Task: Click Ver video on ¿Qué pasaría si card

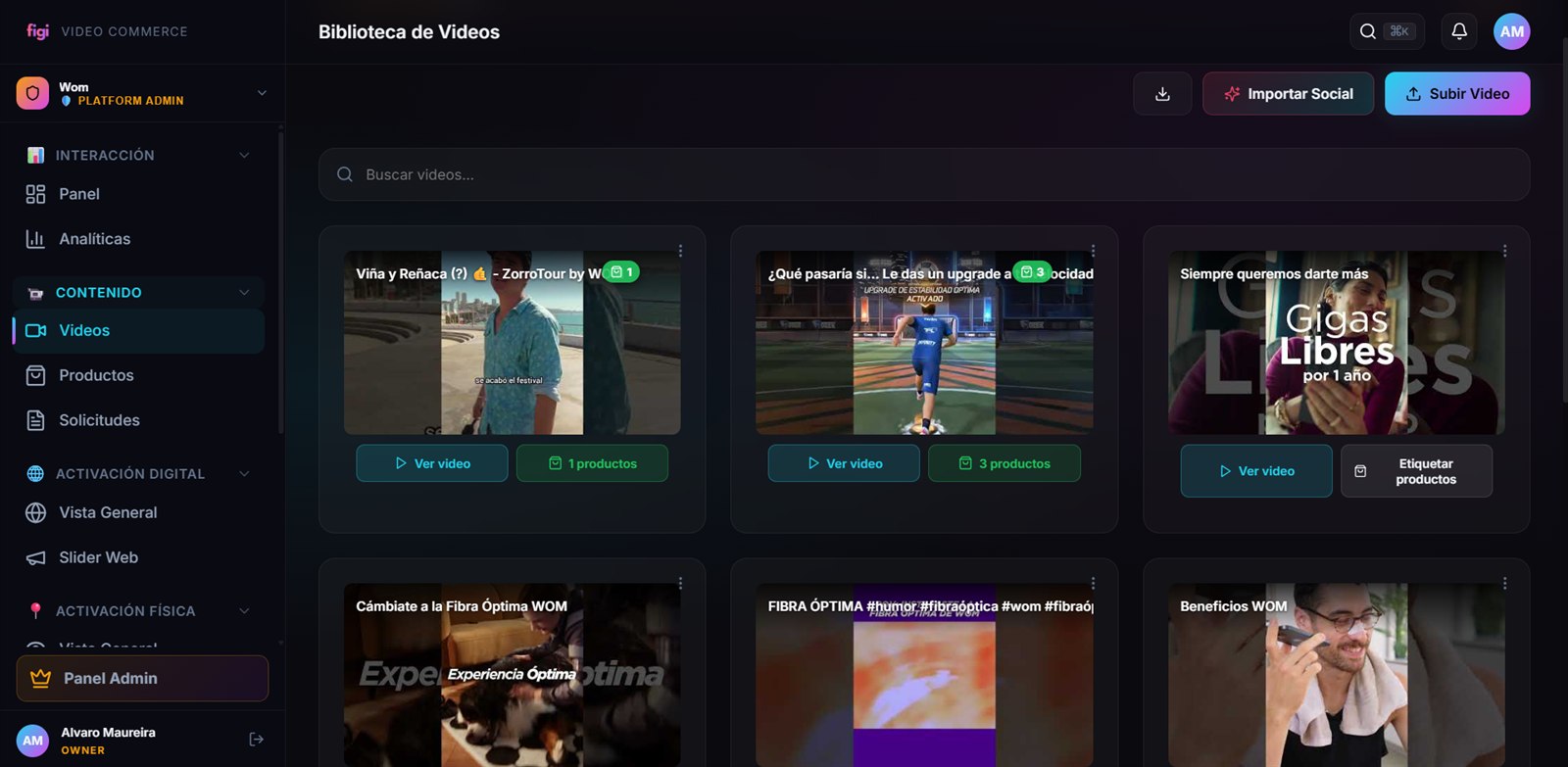Action: [844, 463]
